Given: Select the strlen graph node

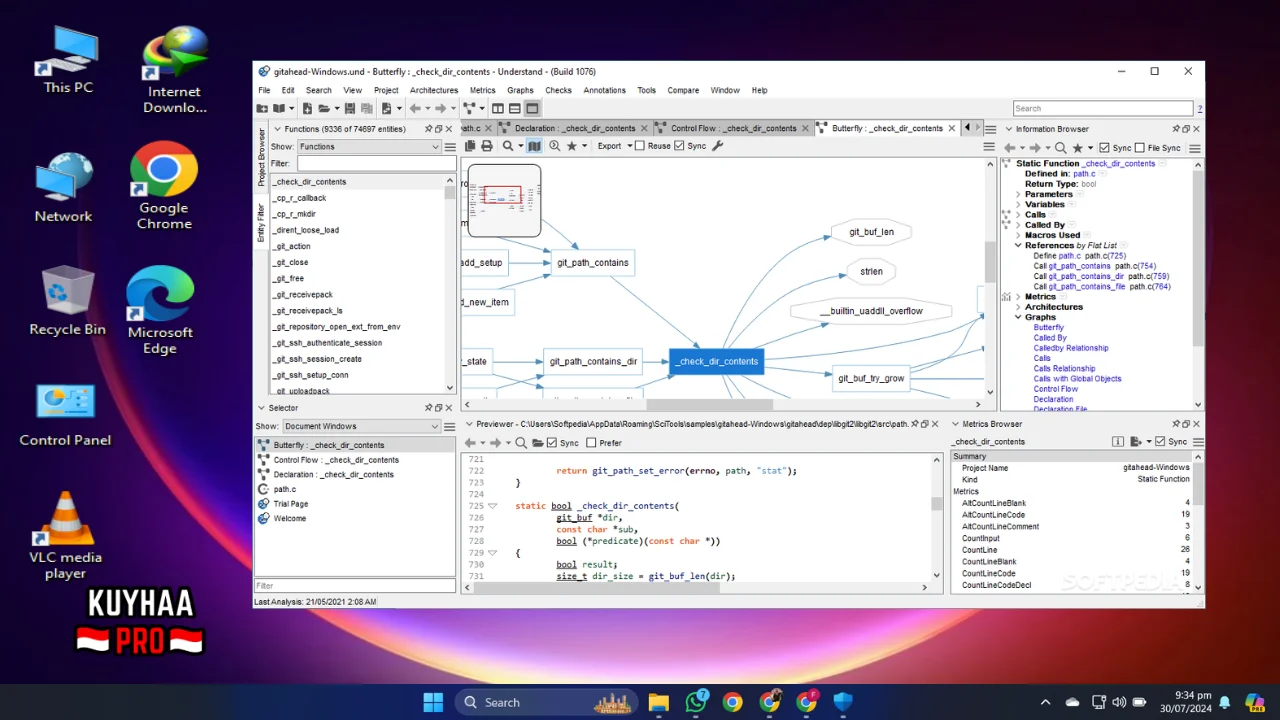Looking at the screenshot, I should tap(871, 271).
